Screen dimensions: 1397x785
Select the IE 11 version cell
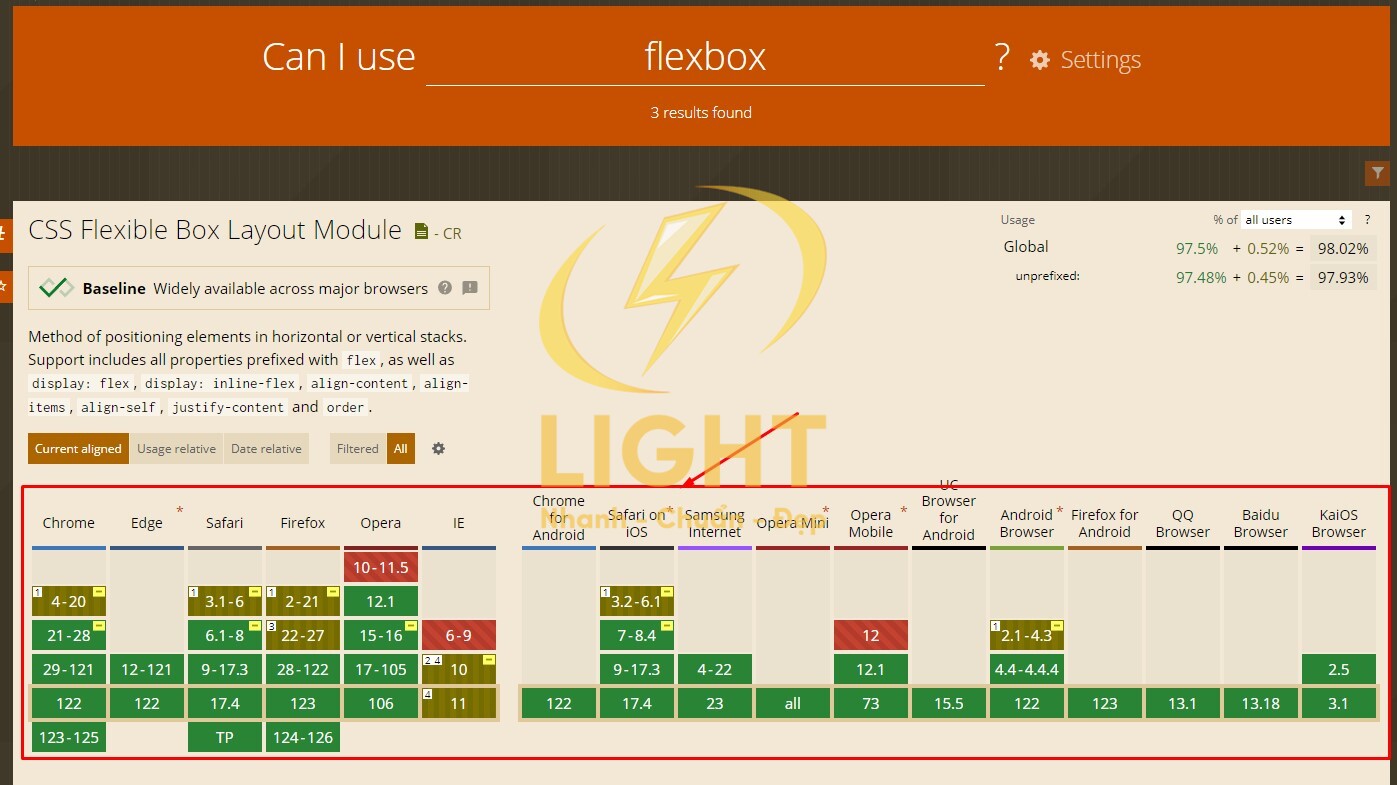[x=459, y=703]
